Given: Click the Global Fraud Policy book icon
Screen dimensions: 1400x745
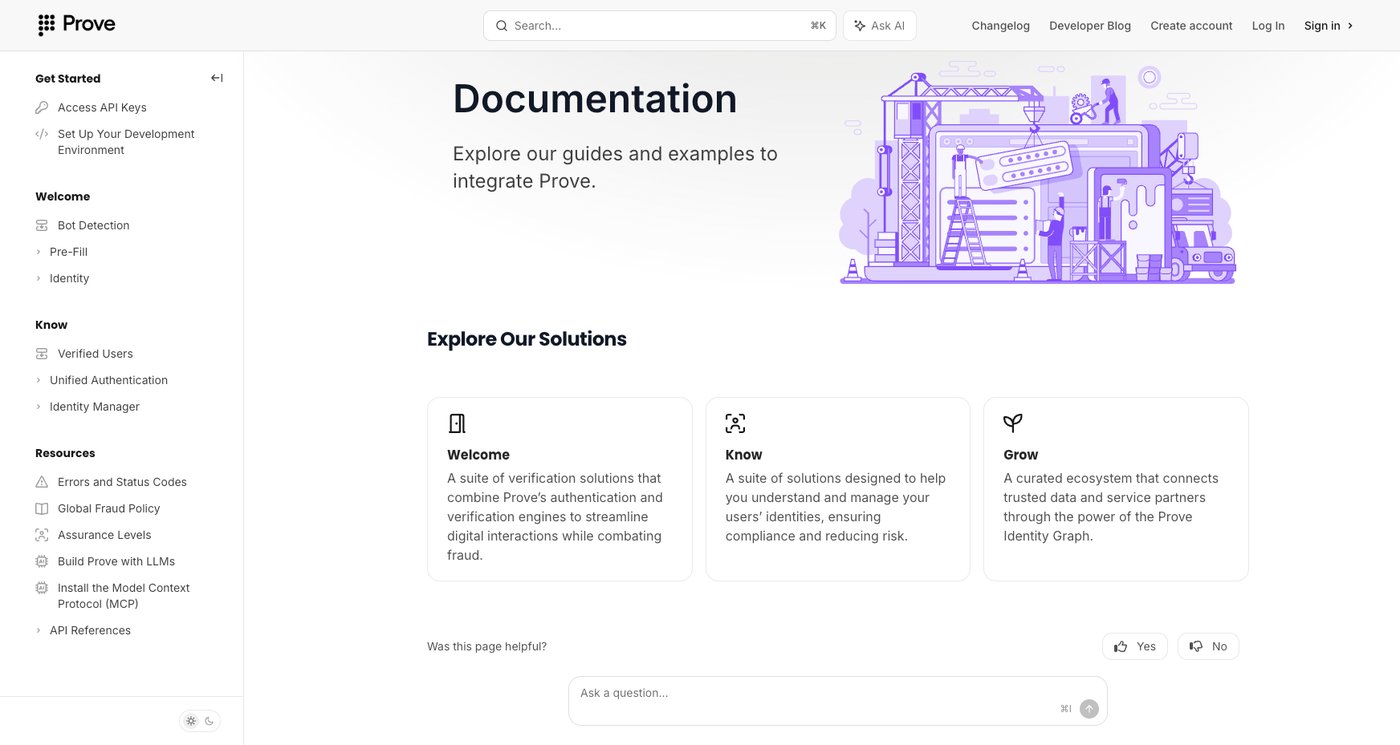Looking at the screenshot, I should [x=41, y=509].
